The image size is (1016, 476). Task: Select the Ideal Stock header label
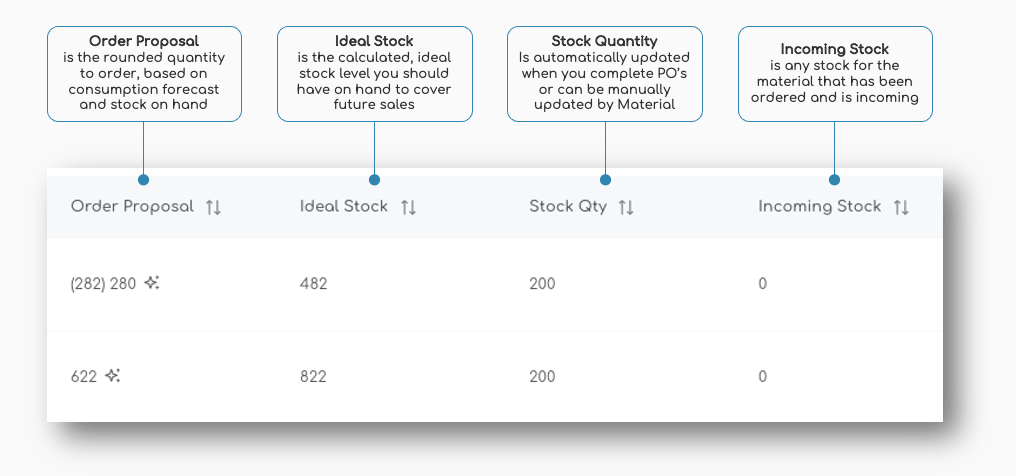click(x=343, y=207)
